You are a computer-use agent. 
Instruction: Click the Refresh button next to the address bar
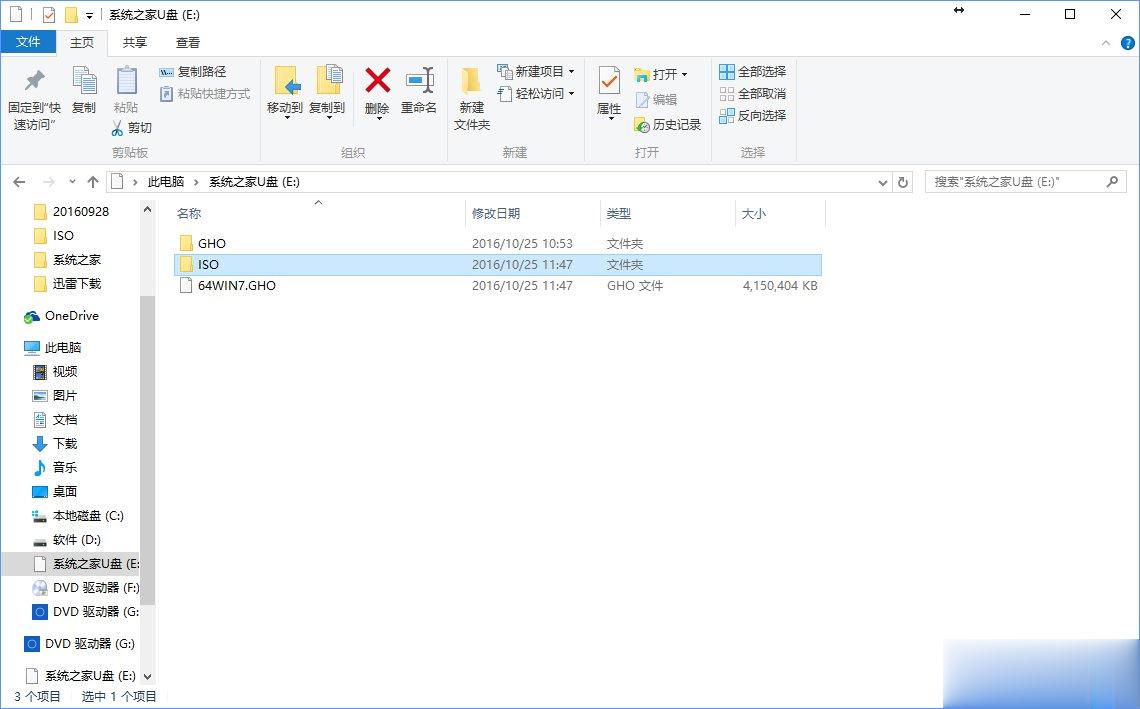click(903, 183)
